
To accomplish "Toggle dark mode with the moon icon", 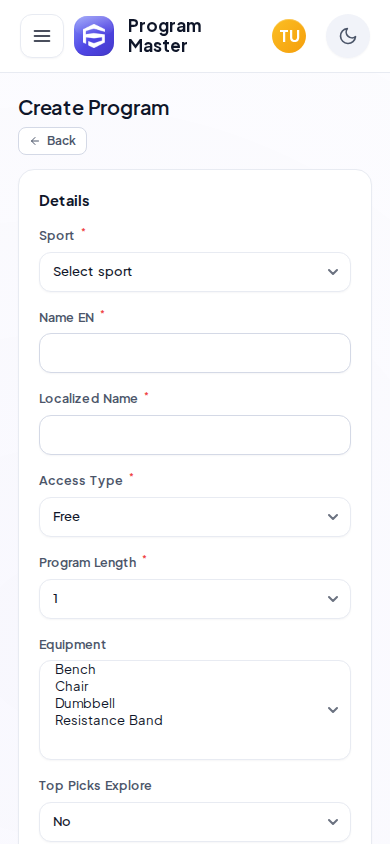I will tap(348, 36).
